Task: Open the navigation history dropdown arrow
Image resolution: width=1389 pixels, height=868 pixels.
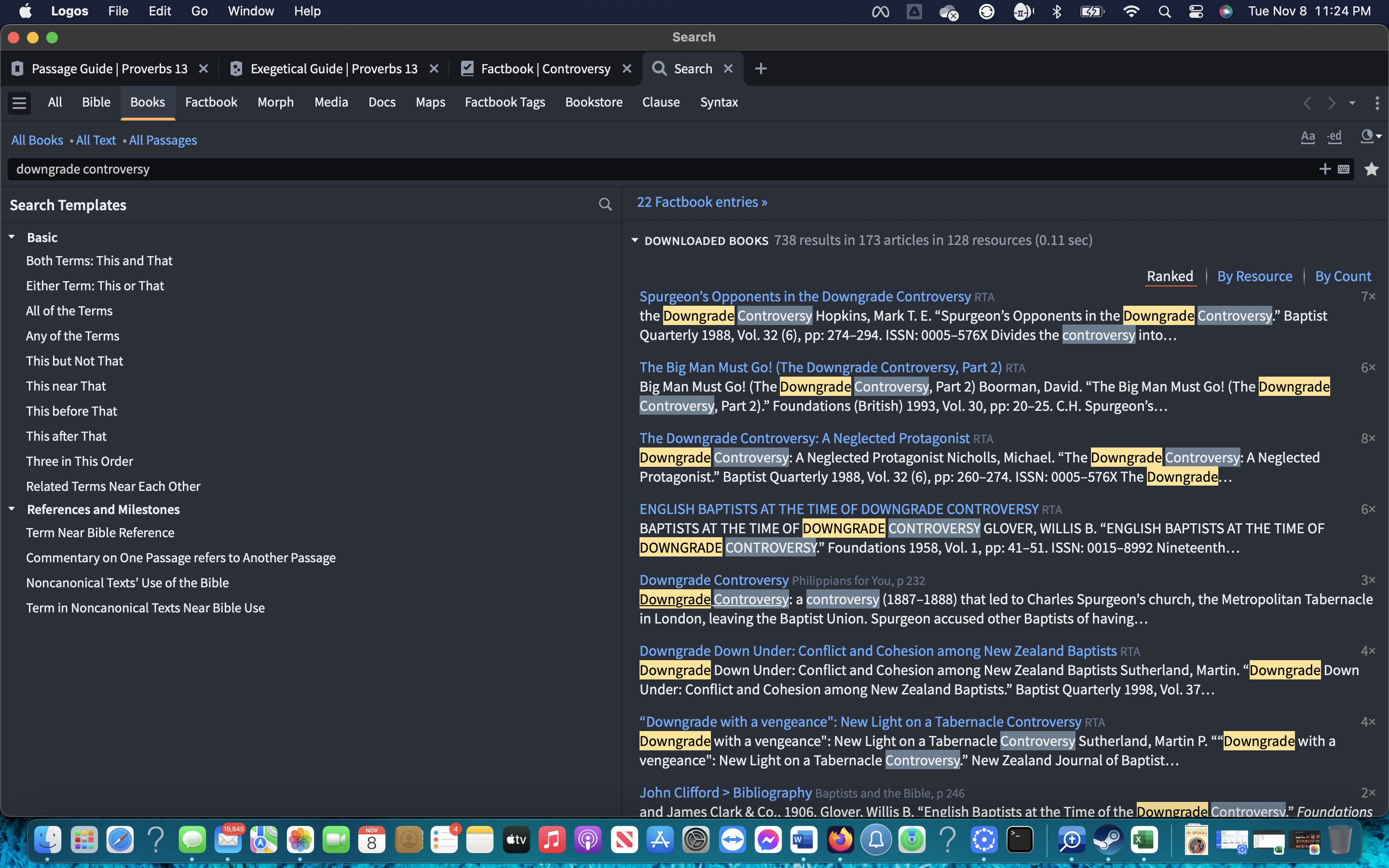Action: (1352, 103)
